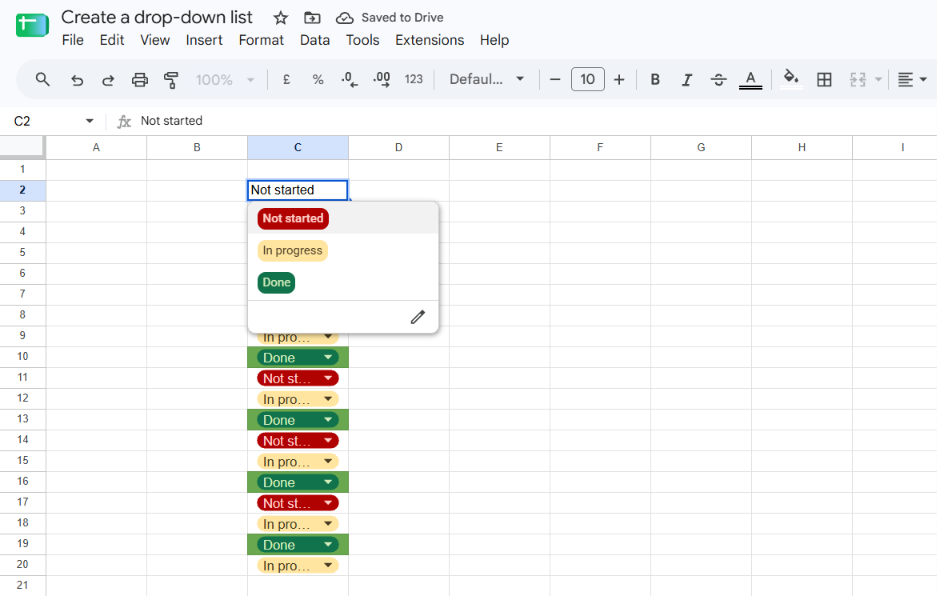Expand the merge cells options arrow
937x596 pixels.
point(878,79)
